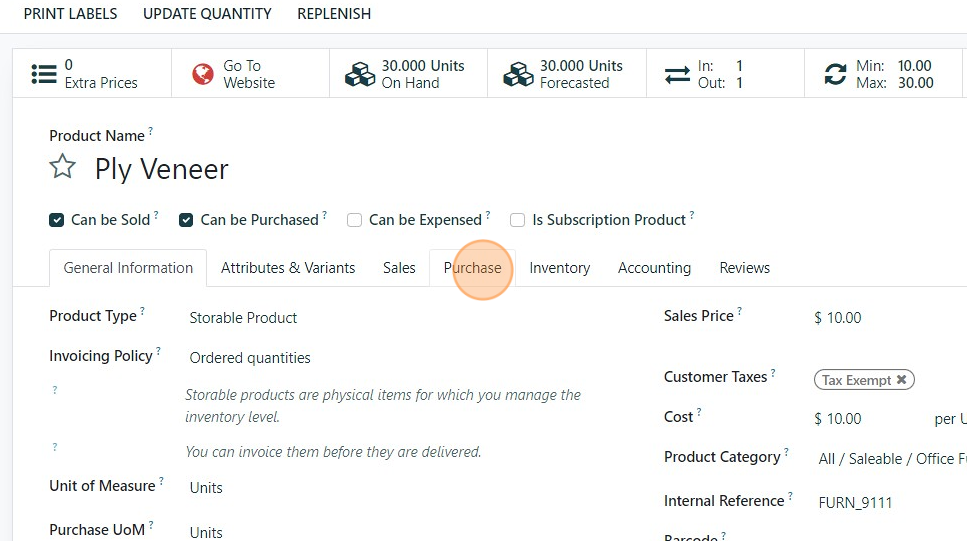Click the Go To Website globe icon
The height and width of the screenshot is (541, 967).
pyautogui.click(x=203, y=74)
